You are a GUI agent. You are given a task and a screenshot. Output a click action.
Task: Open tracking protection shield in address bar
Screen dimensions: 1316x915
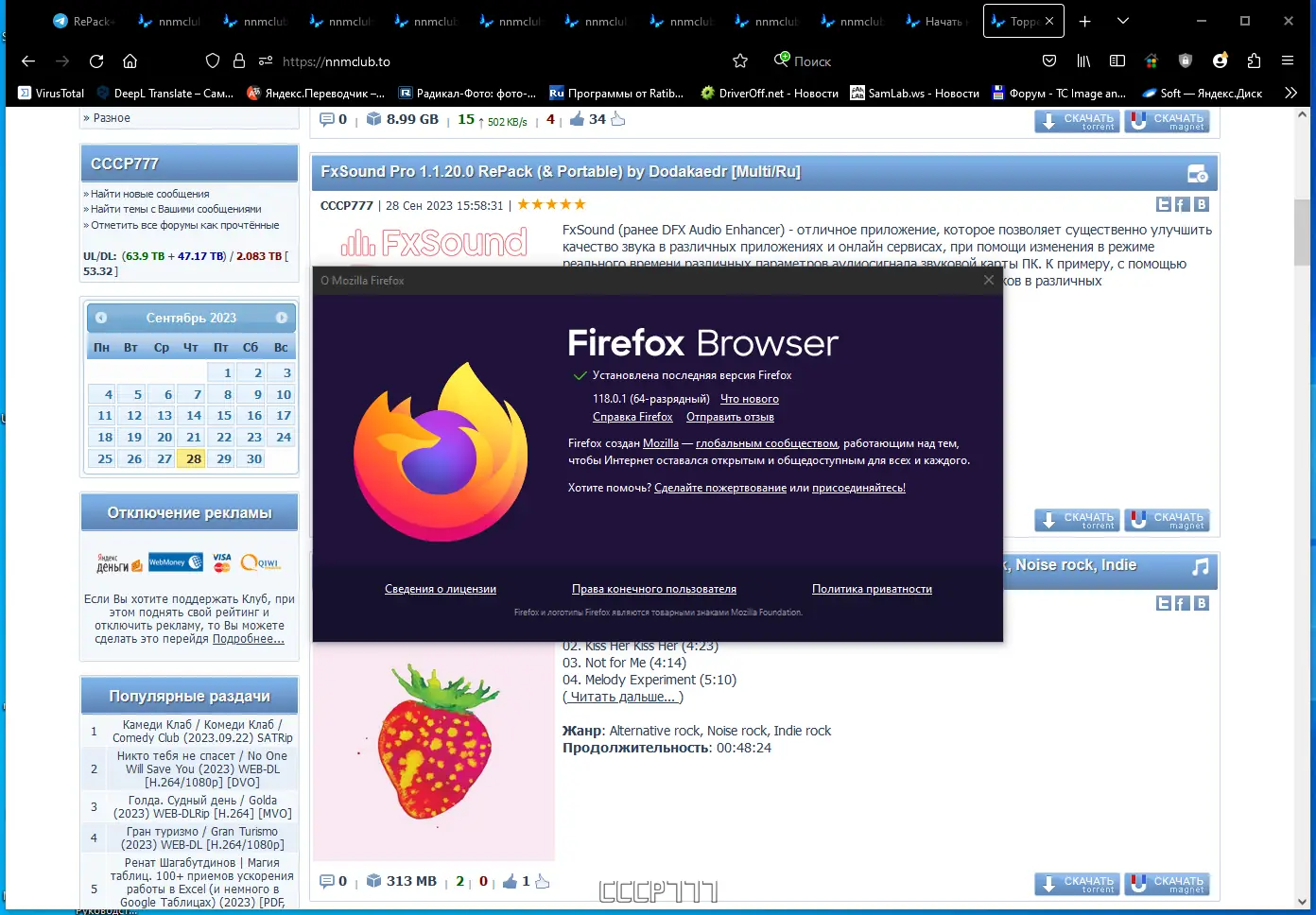(213, 61)
